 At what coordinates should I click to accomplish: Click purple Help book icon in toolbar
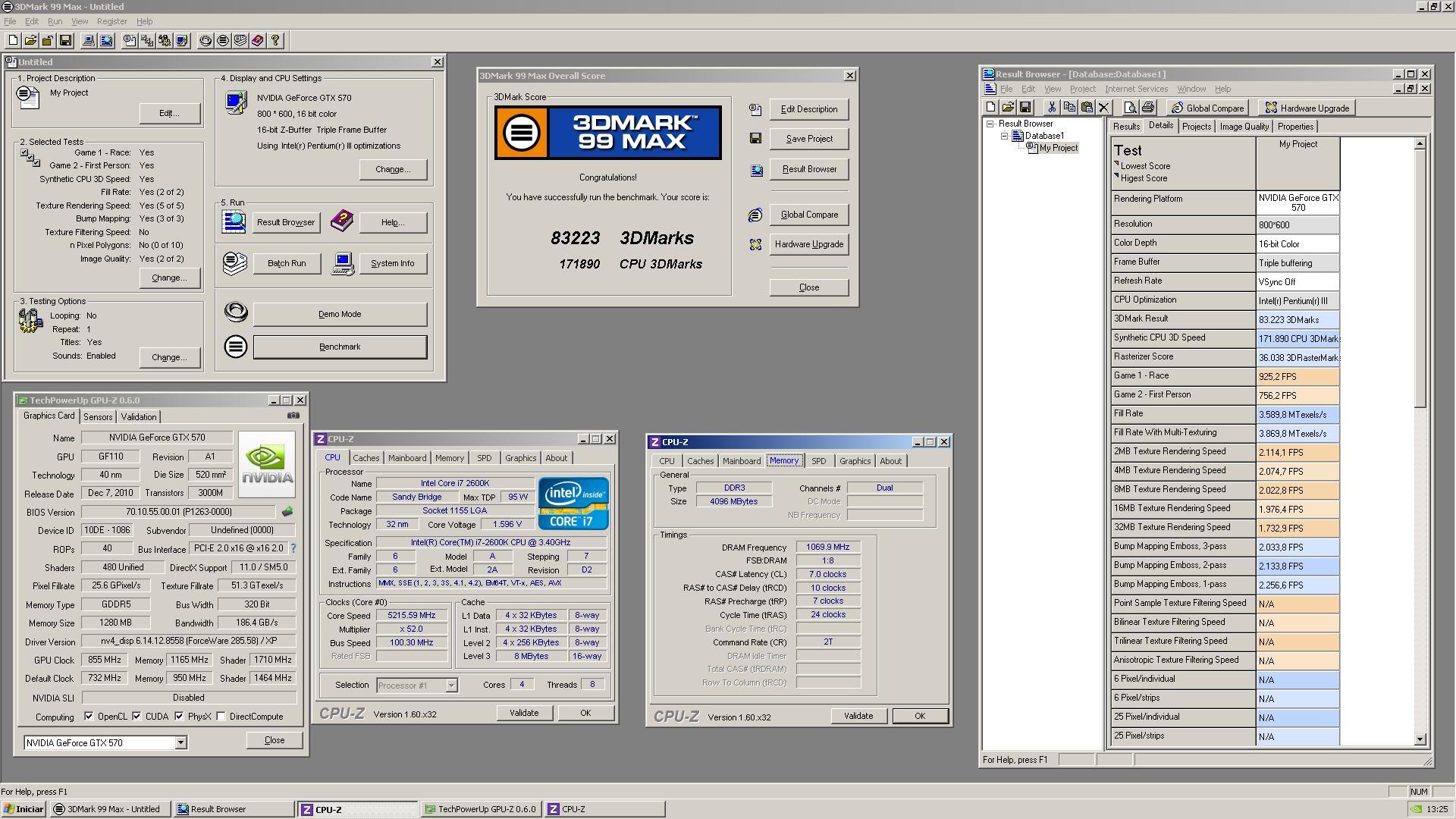pos(258,41)
